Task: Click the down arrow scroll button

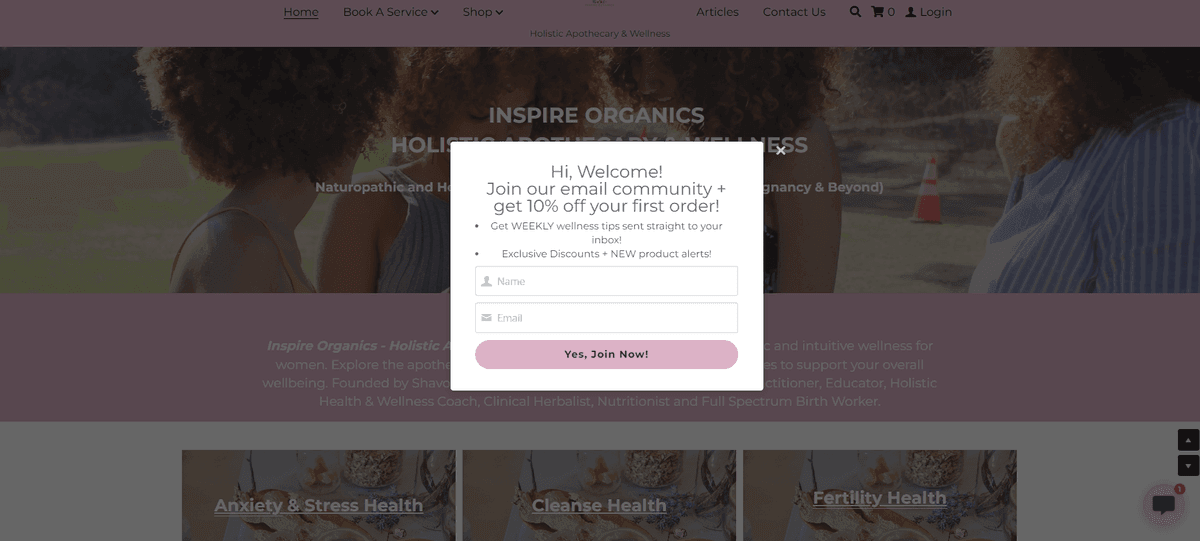Action: (x=1188, y=465)
